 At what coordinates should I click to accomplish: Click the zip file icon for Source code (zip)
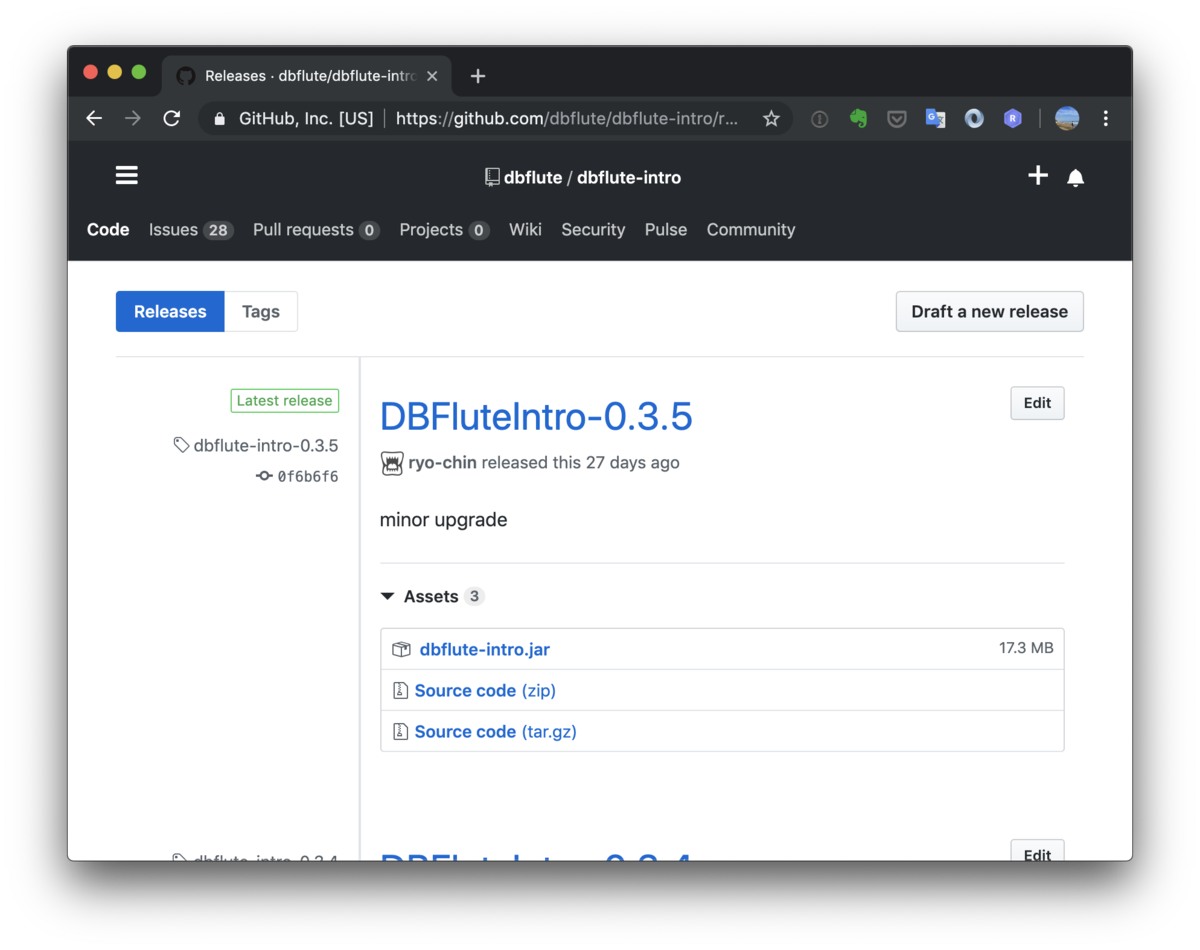click(400, 690)
